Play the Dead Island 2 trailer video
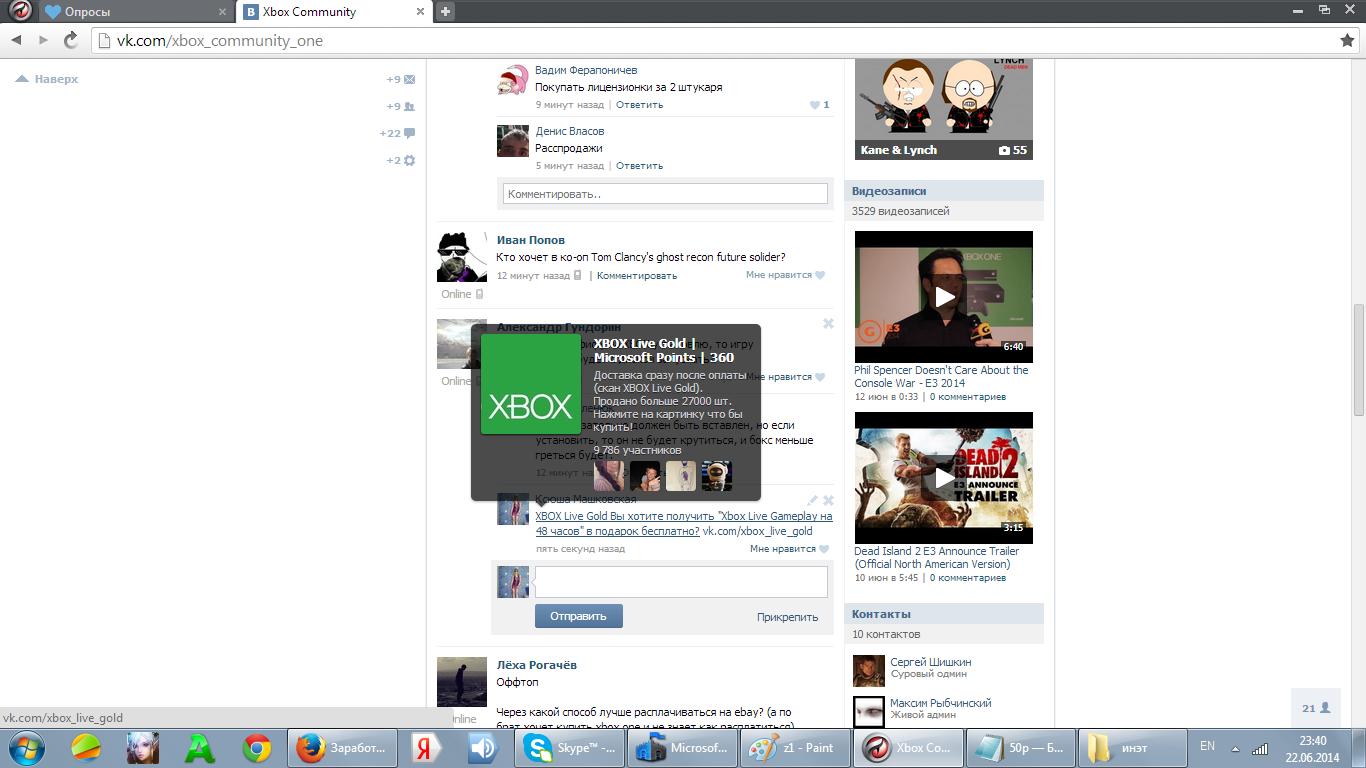Image resolution: width=1366 pixels, height=768 pixels. 944,478
